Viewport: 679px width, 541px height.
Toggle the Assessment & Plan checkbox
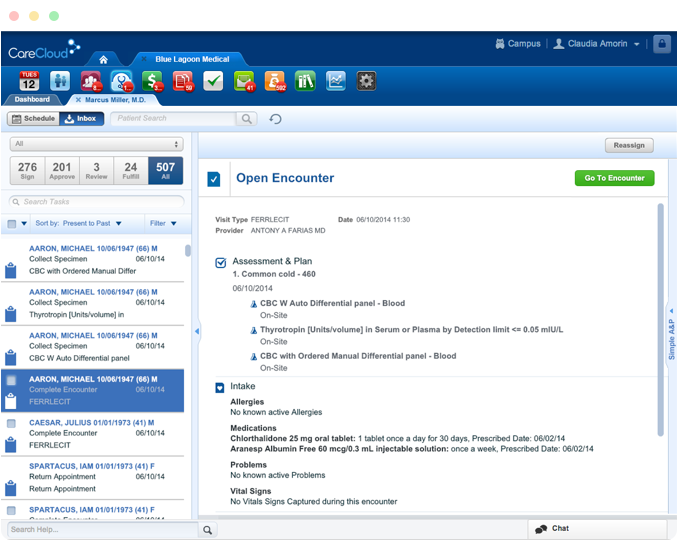pyautogui.click(x=221, y=262)
